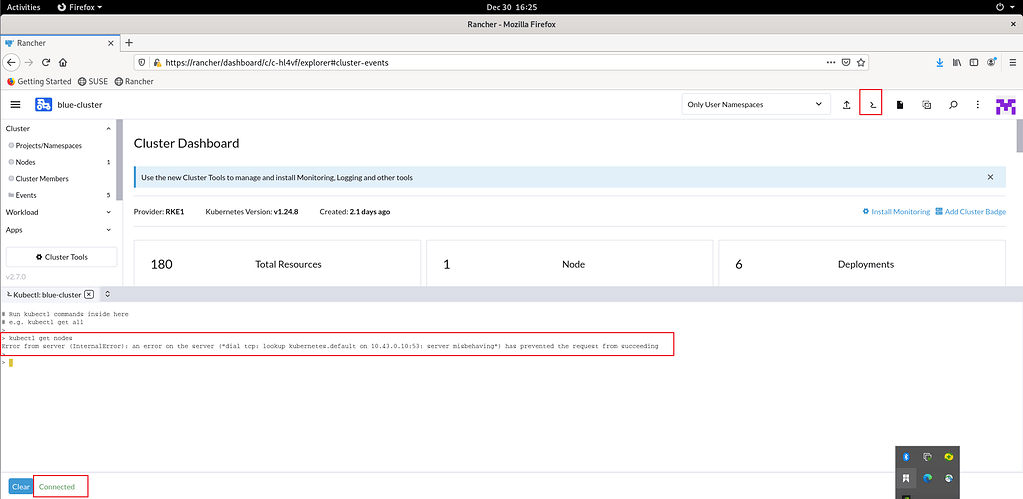The image size is (1023, 499).
Task: Open the Activities overview in top bar
Action: point(24,6)
